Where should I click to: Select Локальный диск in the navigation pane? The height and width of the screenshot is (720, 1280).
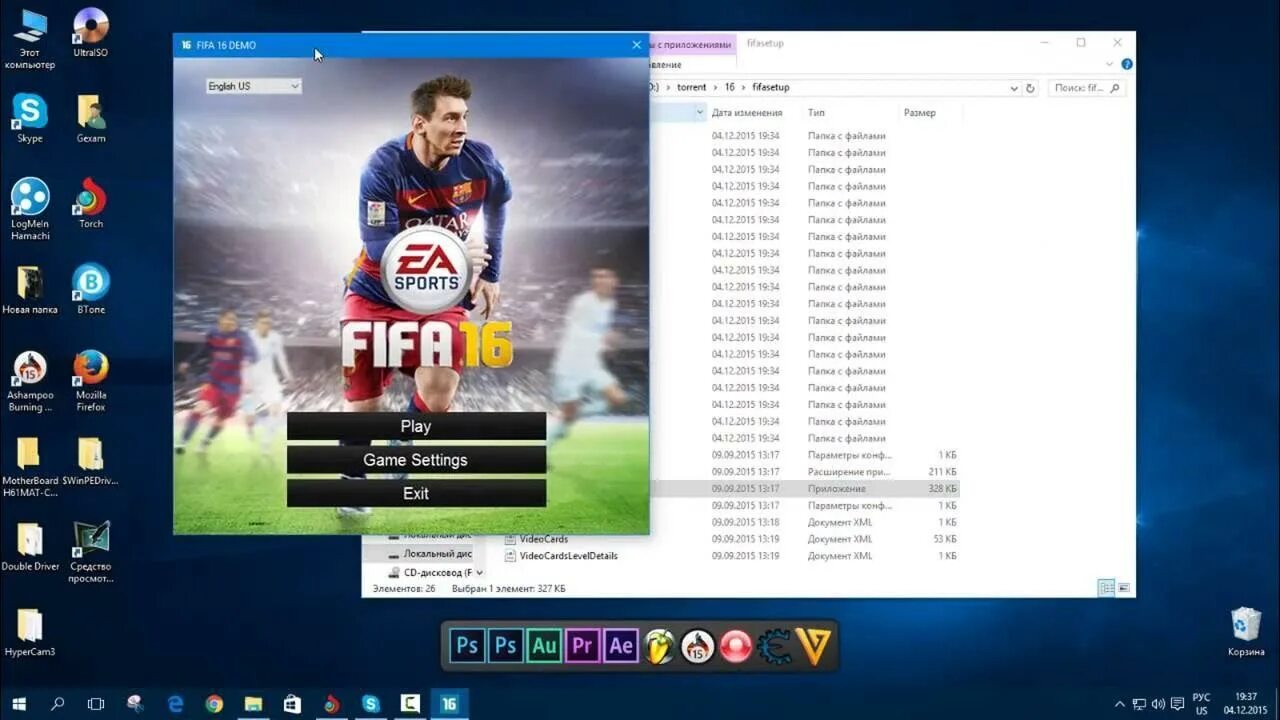tap(438, 553)
